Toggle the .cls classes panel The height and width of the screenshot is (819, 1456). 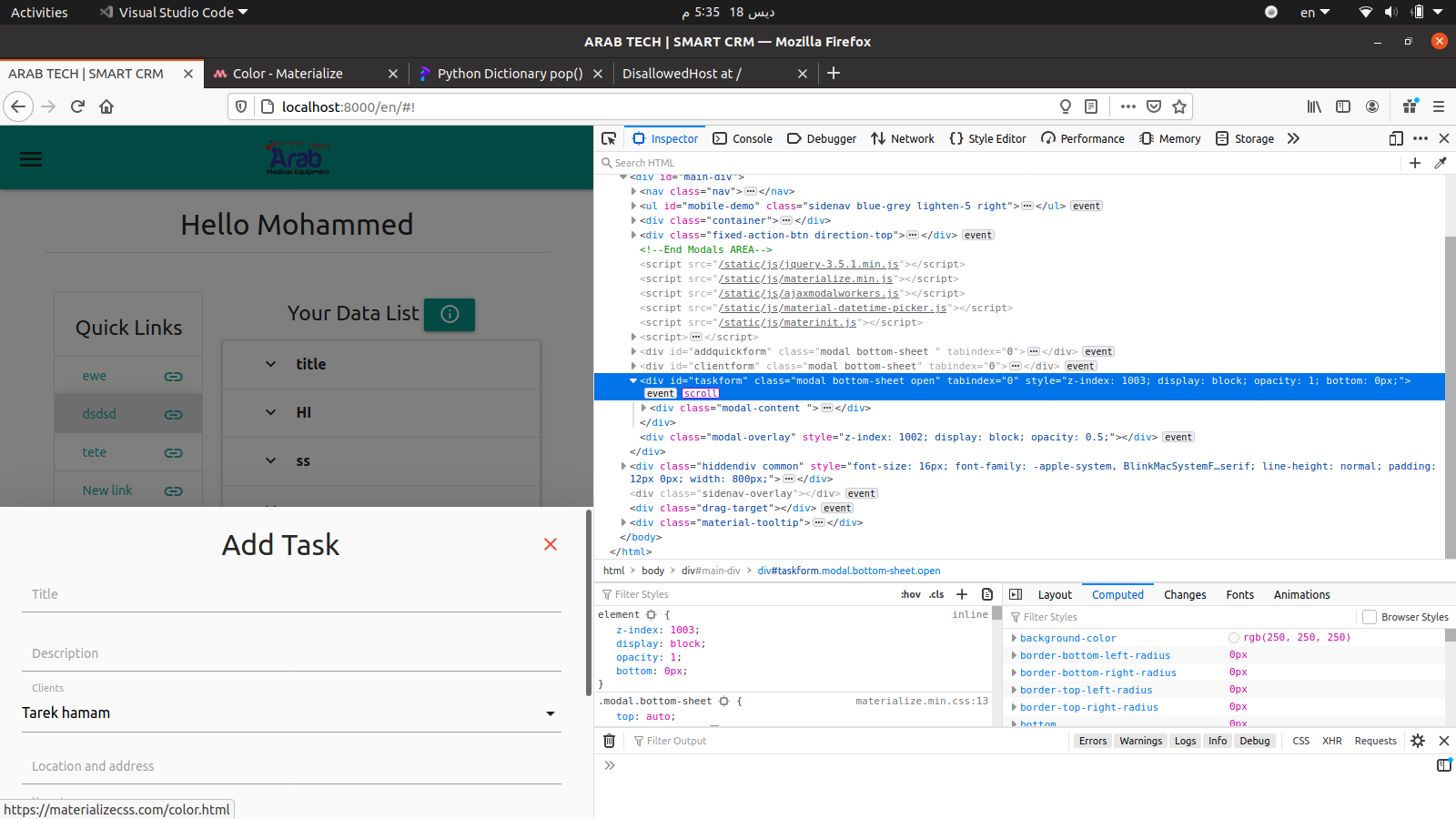[936, 594]
